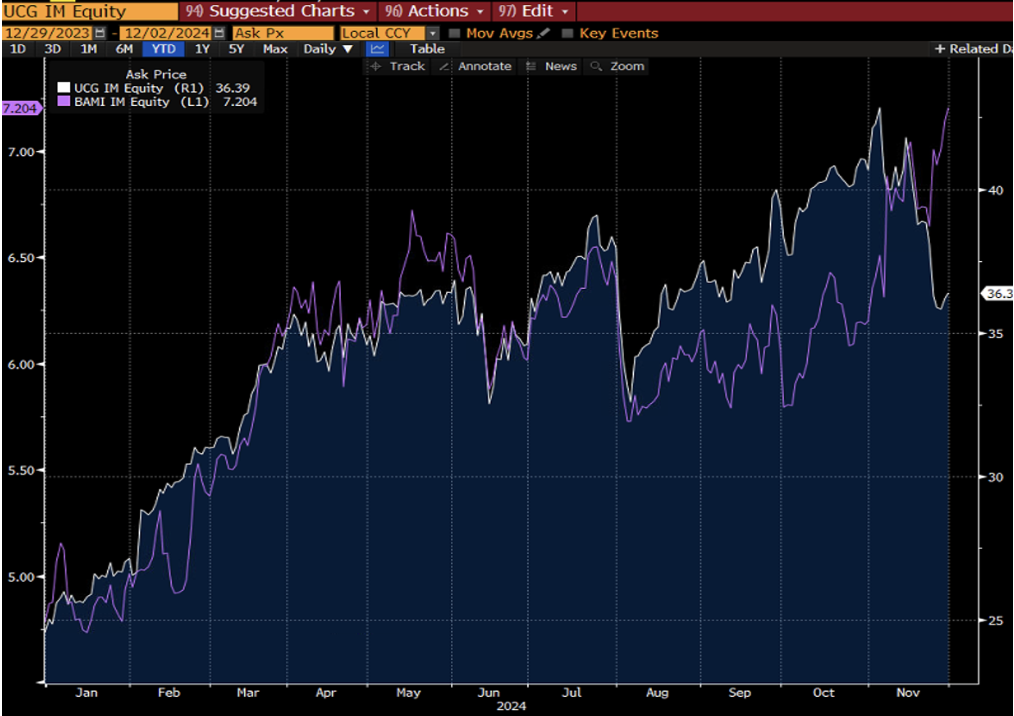Image resolution: width=1014 pixels, height=716 pixels.
Task: Click the Nov month label on axis
Action: tap(908, 693)
